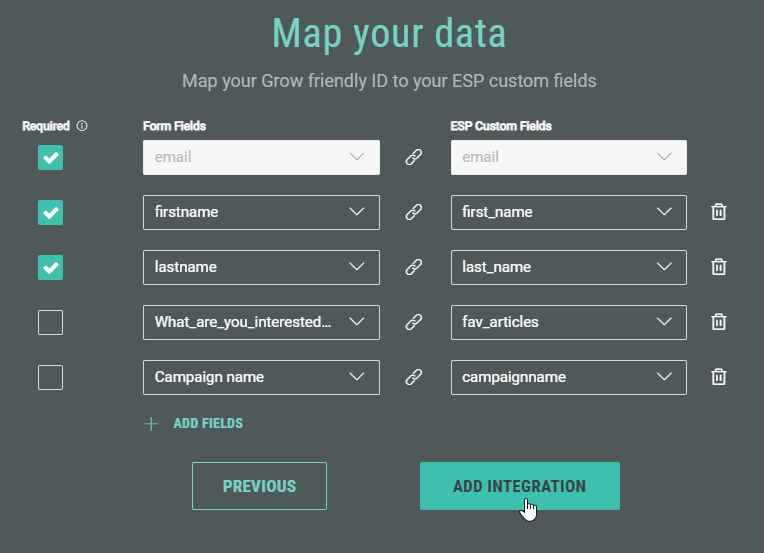The width and height of the screenshot is (764, 553).
Task: Mark Campaign name field as required
Action: coord(50,377)
